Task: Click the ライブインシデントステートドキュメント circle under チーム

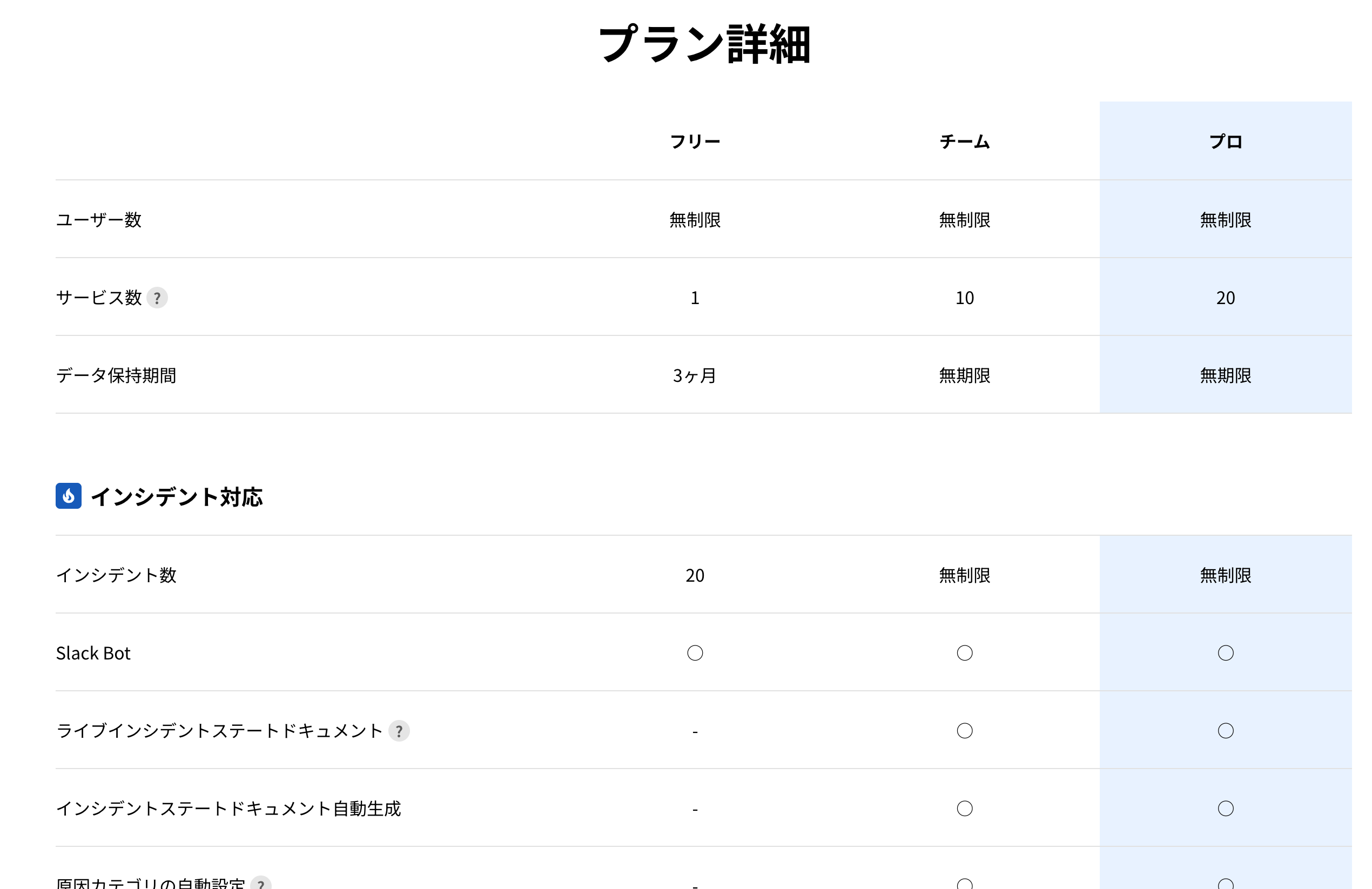Action: [964, 731]
